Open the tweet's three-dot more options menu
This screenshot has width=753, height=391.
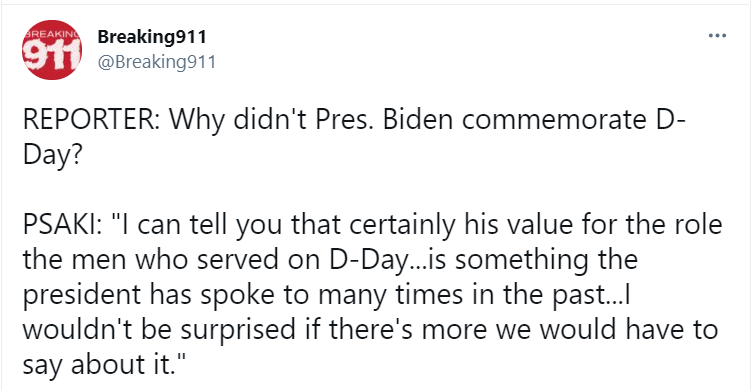[717, 36]
